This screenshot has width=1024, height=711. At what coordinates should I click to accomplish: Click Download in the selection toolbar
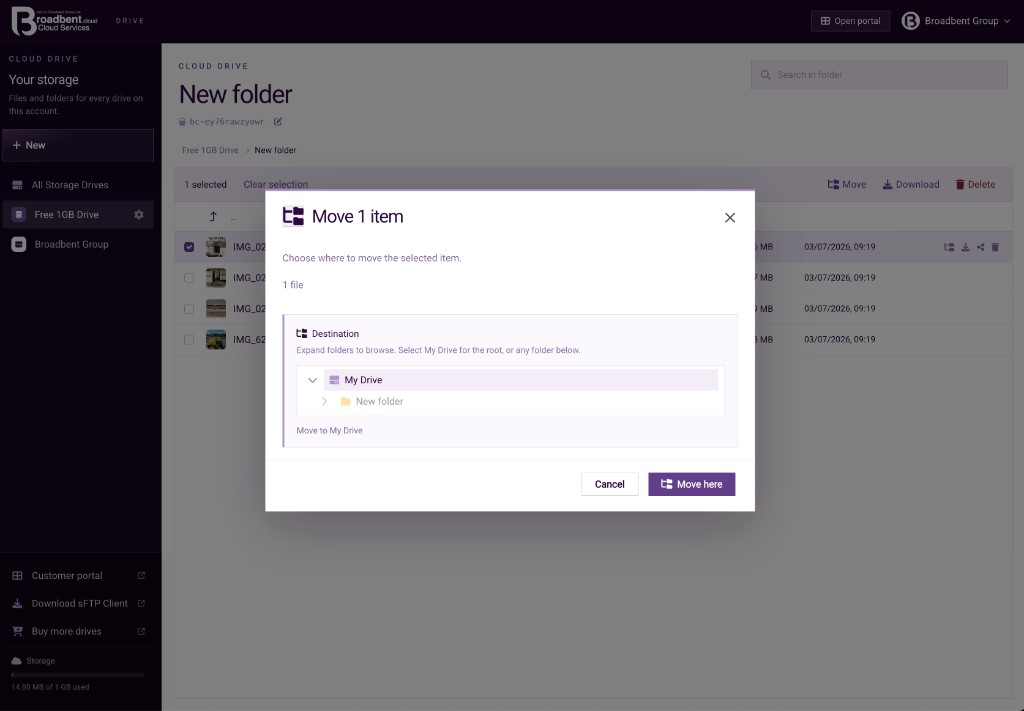coord(910,184)
